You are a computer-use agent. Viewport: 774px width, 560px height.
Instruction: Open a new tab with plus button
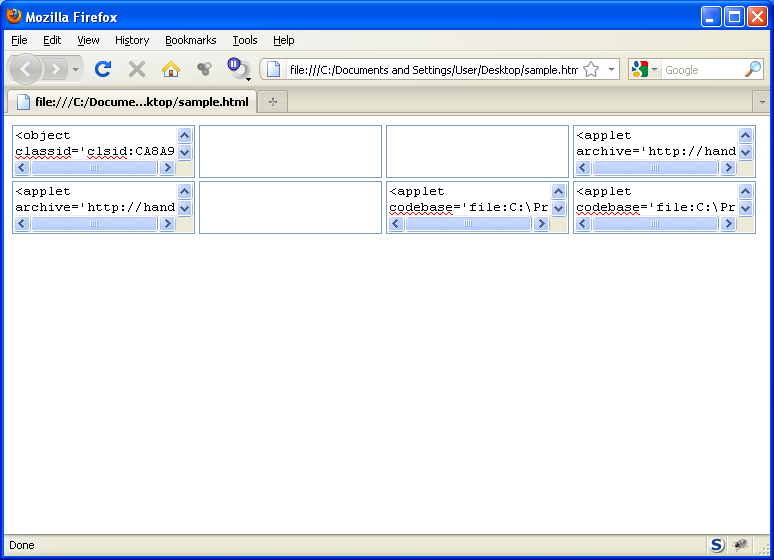click(273, 102)
